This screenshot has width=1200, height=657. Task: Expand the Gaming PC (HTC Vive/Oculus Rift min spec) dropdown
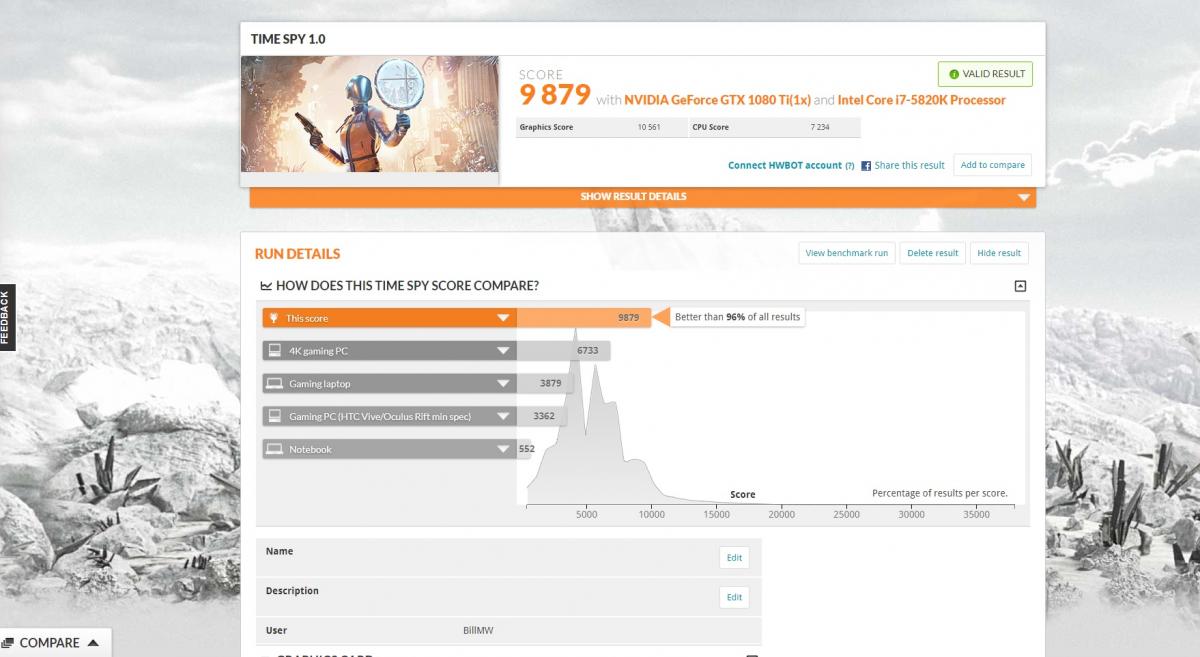(x=503, y=416)
